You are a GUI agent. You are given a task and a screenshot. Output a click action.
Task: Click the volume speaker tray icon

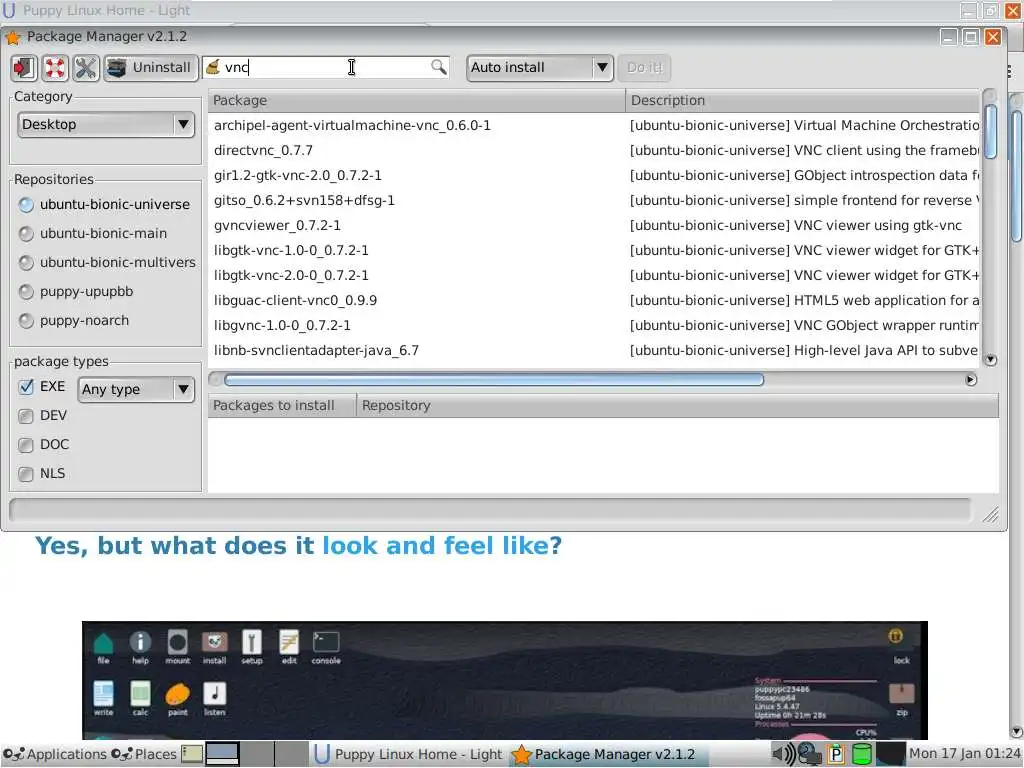783,754
